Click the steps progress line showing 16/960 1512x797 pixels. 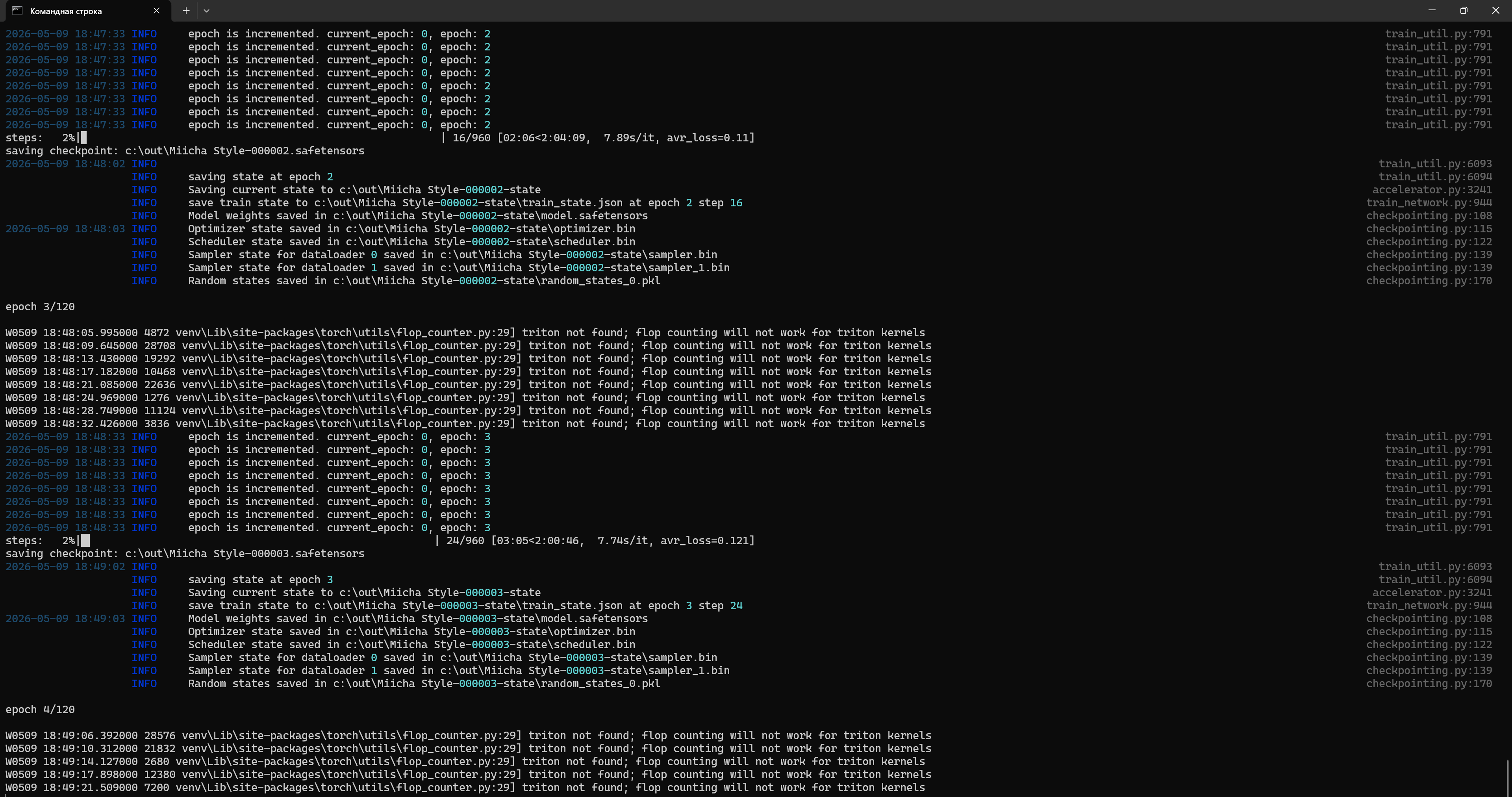click(380, 138)
